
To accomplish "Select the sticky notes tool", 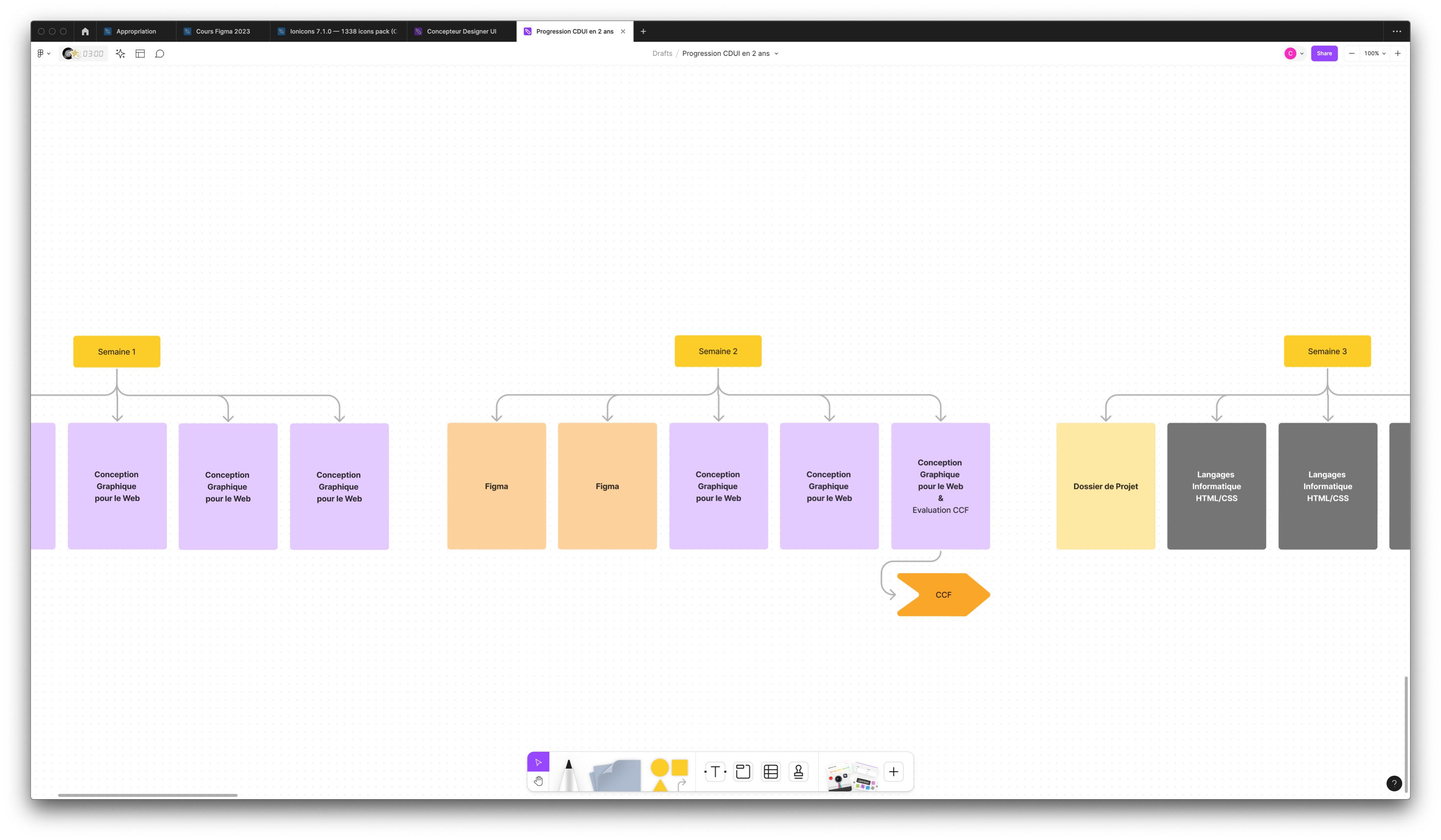I will tap(616, 775).
